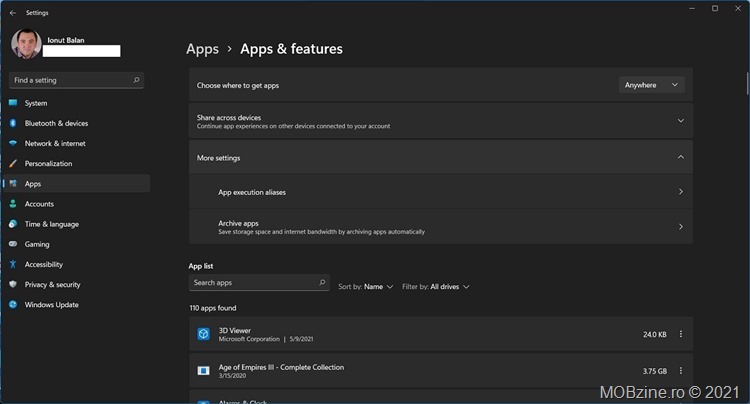This screenshot has width=750, height=404.
Task: Click the Gaming controller icon
Action: 13,244
